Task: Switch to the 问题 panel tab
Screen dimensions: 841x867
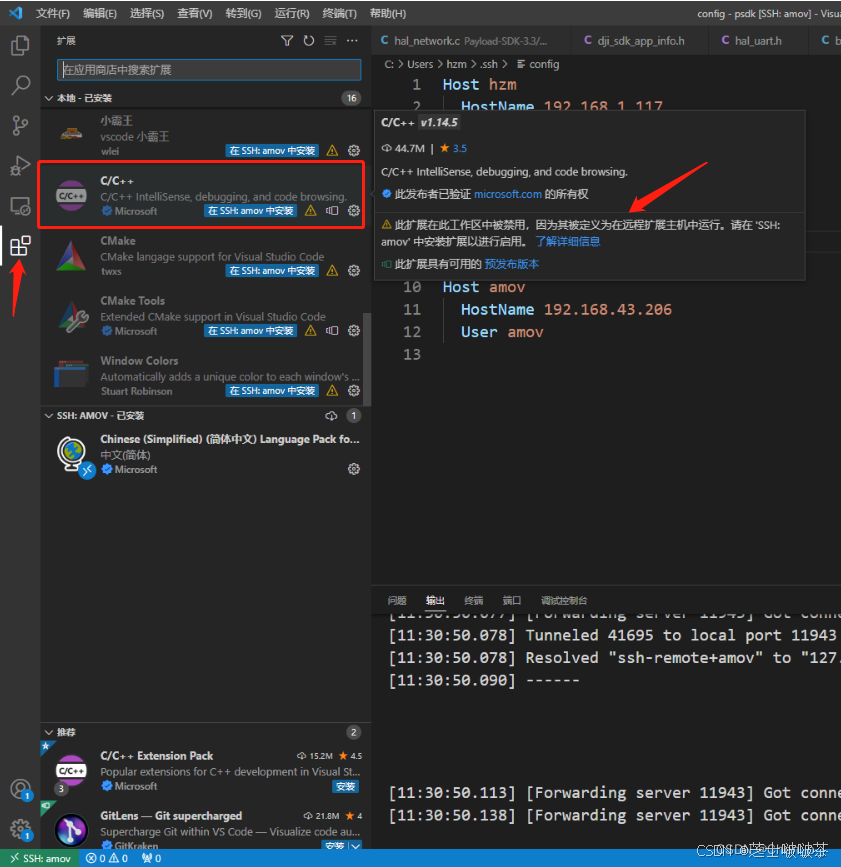Action: (x=397, y=600)
